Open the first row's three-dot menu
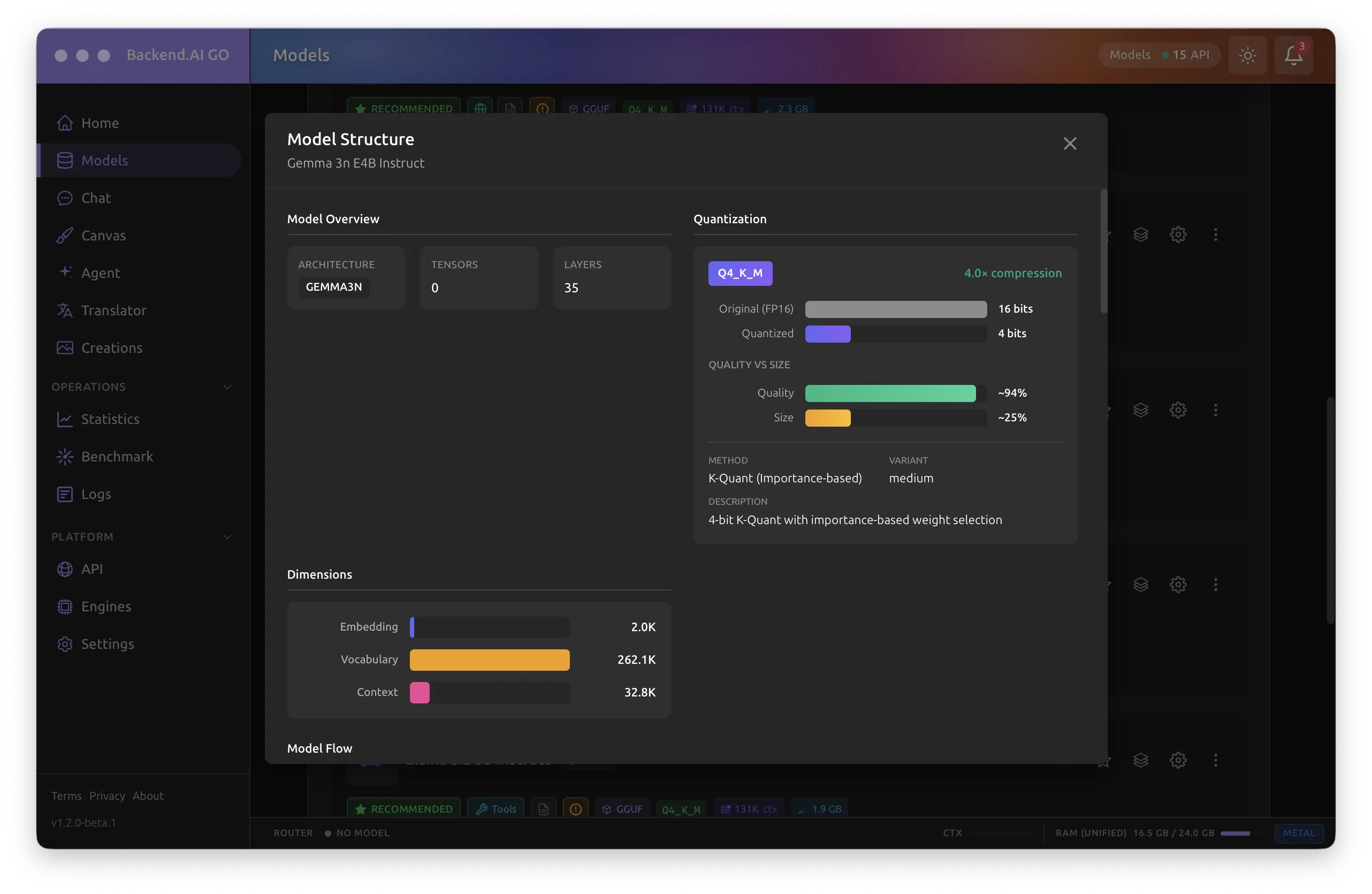The image size is (1372, 894). pyautogui.click(x=1215, y=235)
